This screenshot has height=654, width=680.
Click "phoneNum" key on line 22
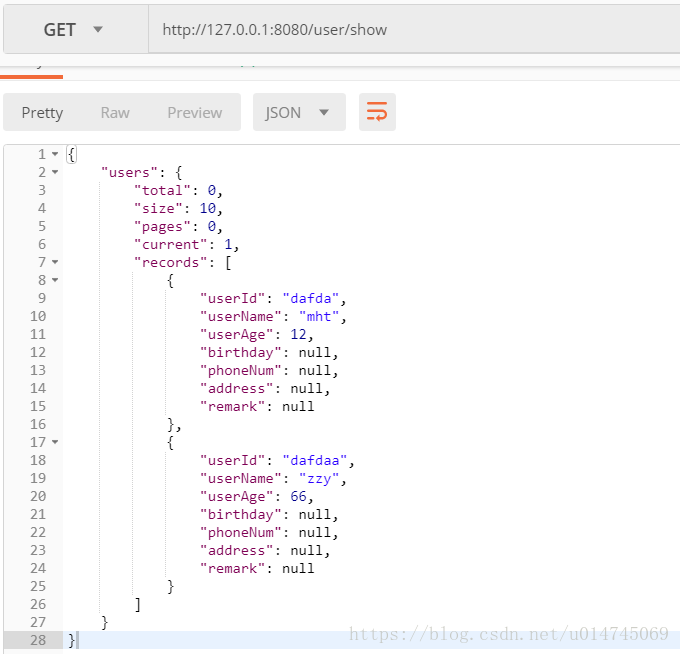click(x=241, y=532)
